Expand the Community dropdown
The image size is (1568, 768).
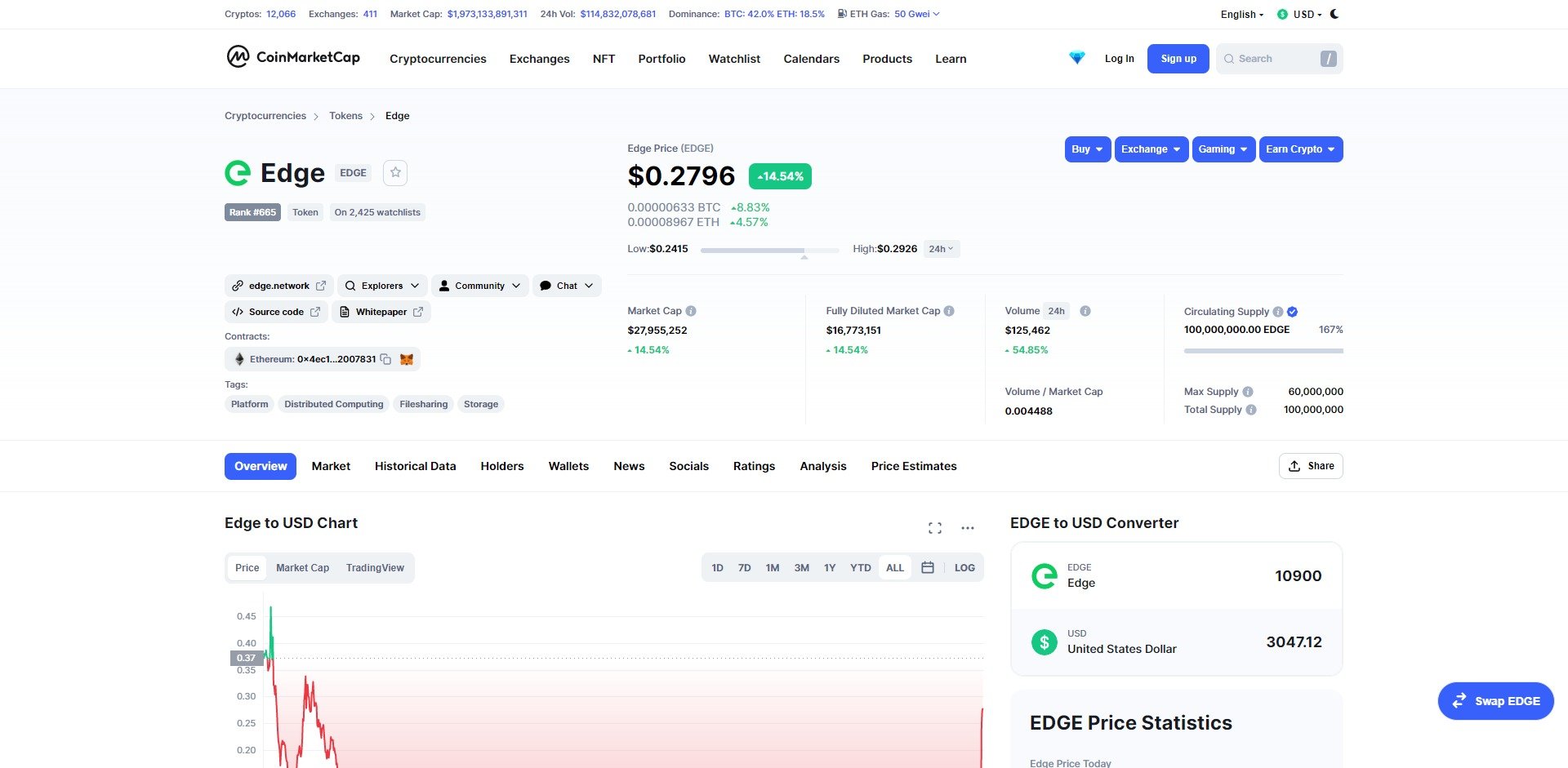point(479,285)
